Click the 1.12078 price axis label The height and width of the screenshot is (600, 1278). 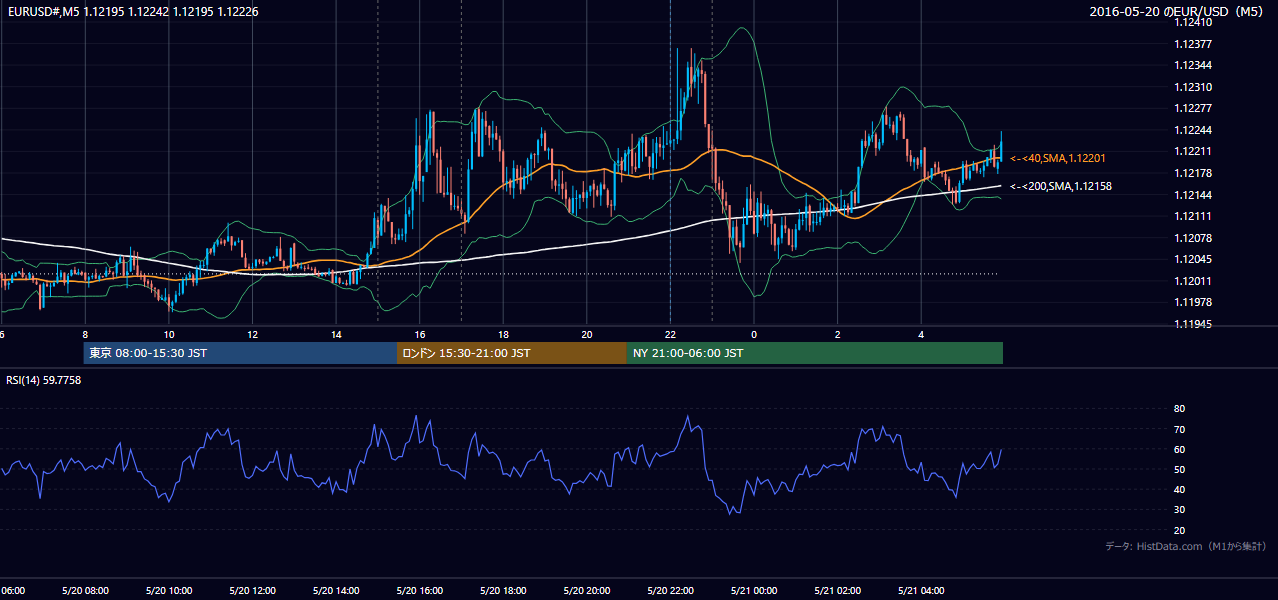click(1192, 238)
